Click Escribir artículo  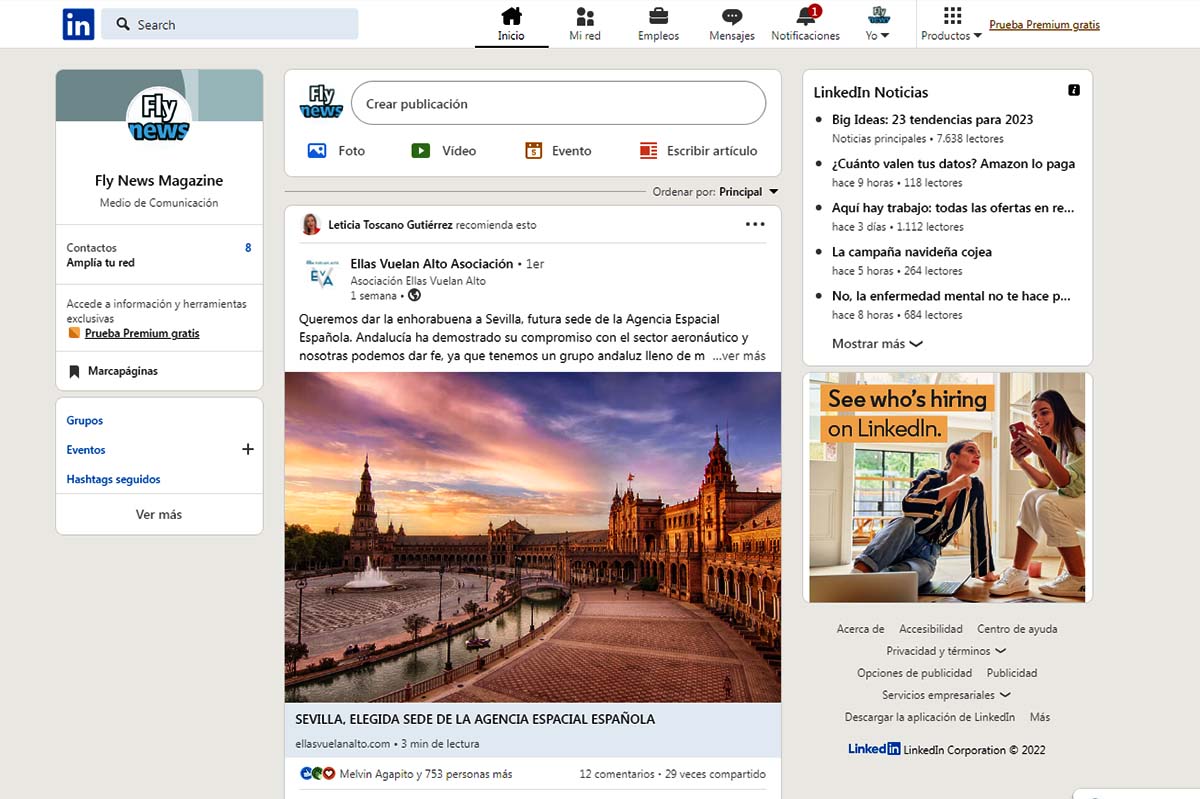699,151
